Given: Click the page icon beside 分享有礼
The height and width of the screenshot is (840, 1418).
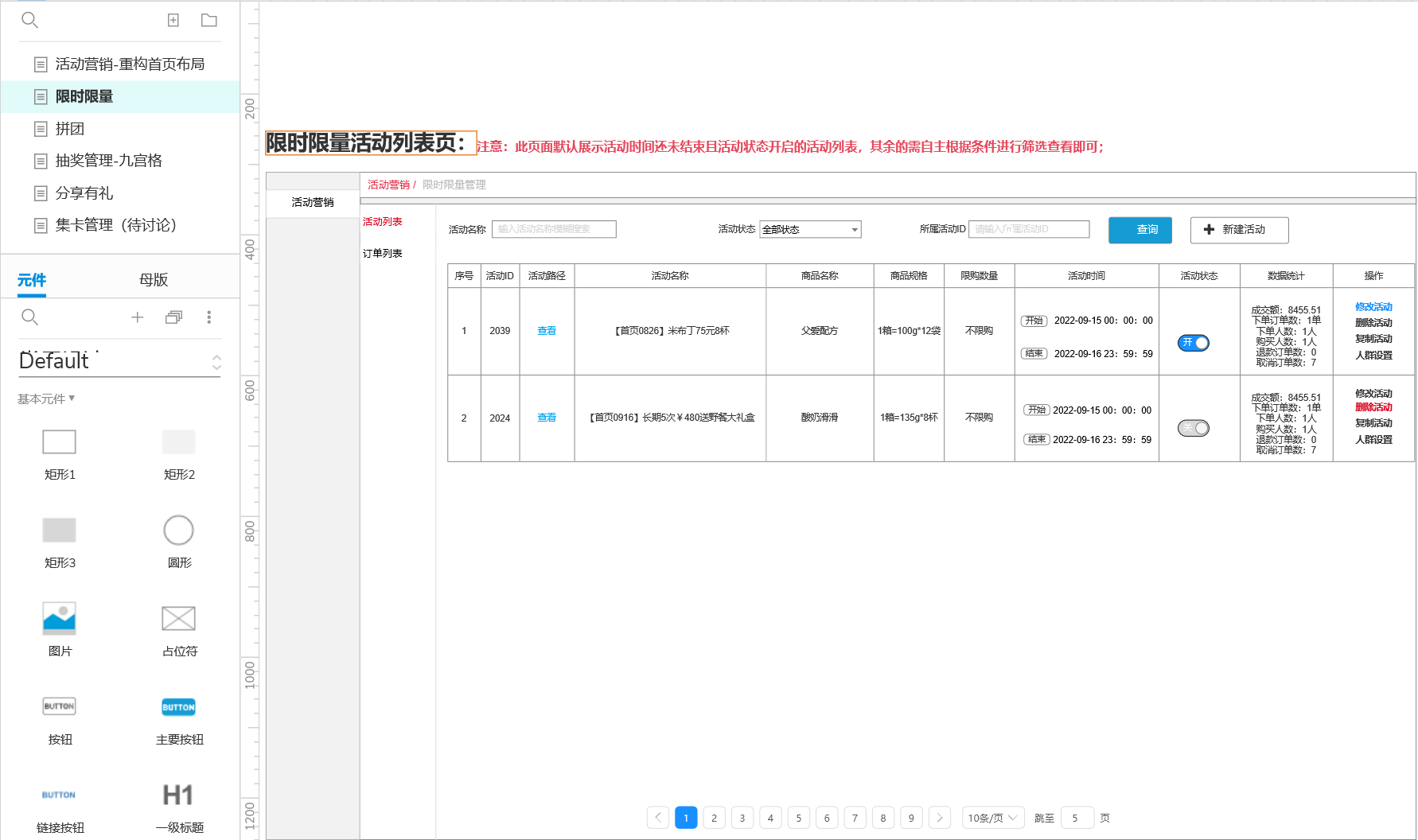Looking at the screenshot, I should [x=41, y=193].
